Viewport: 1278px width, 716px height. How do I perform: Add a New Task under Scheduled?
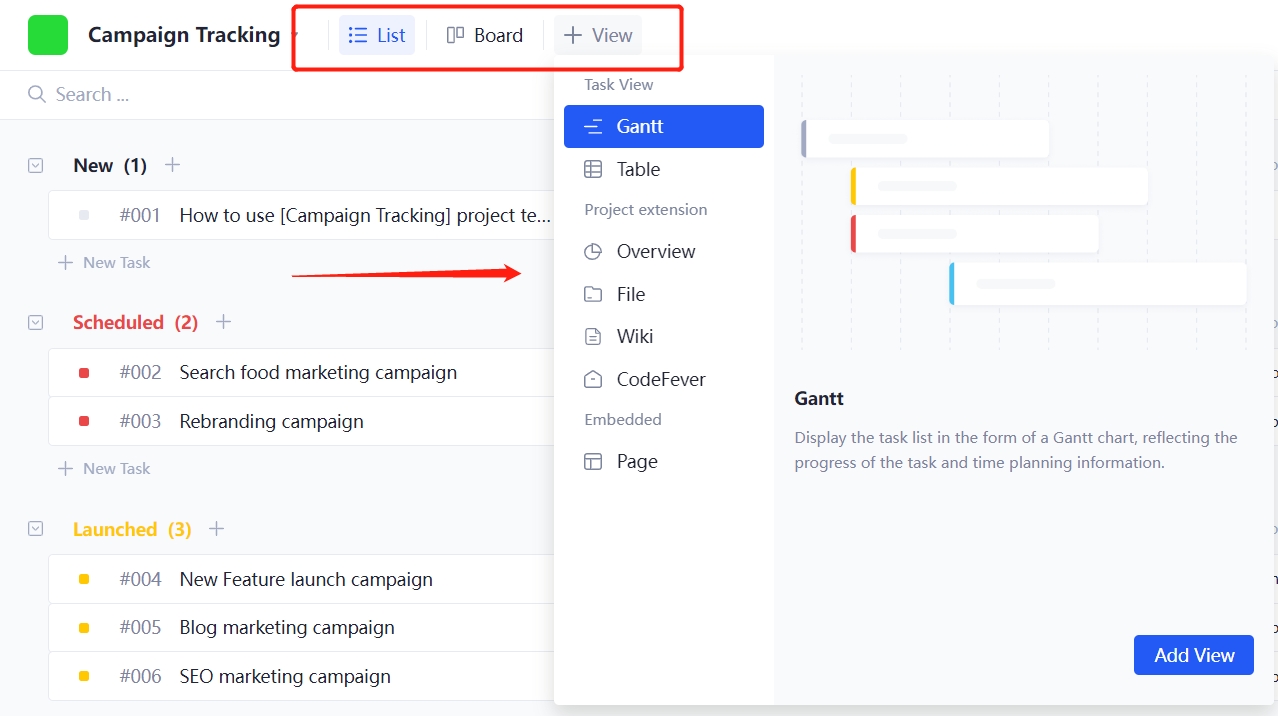coord(104,468)
